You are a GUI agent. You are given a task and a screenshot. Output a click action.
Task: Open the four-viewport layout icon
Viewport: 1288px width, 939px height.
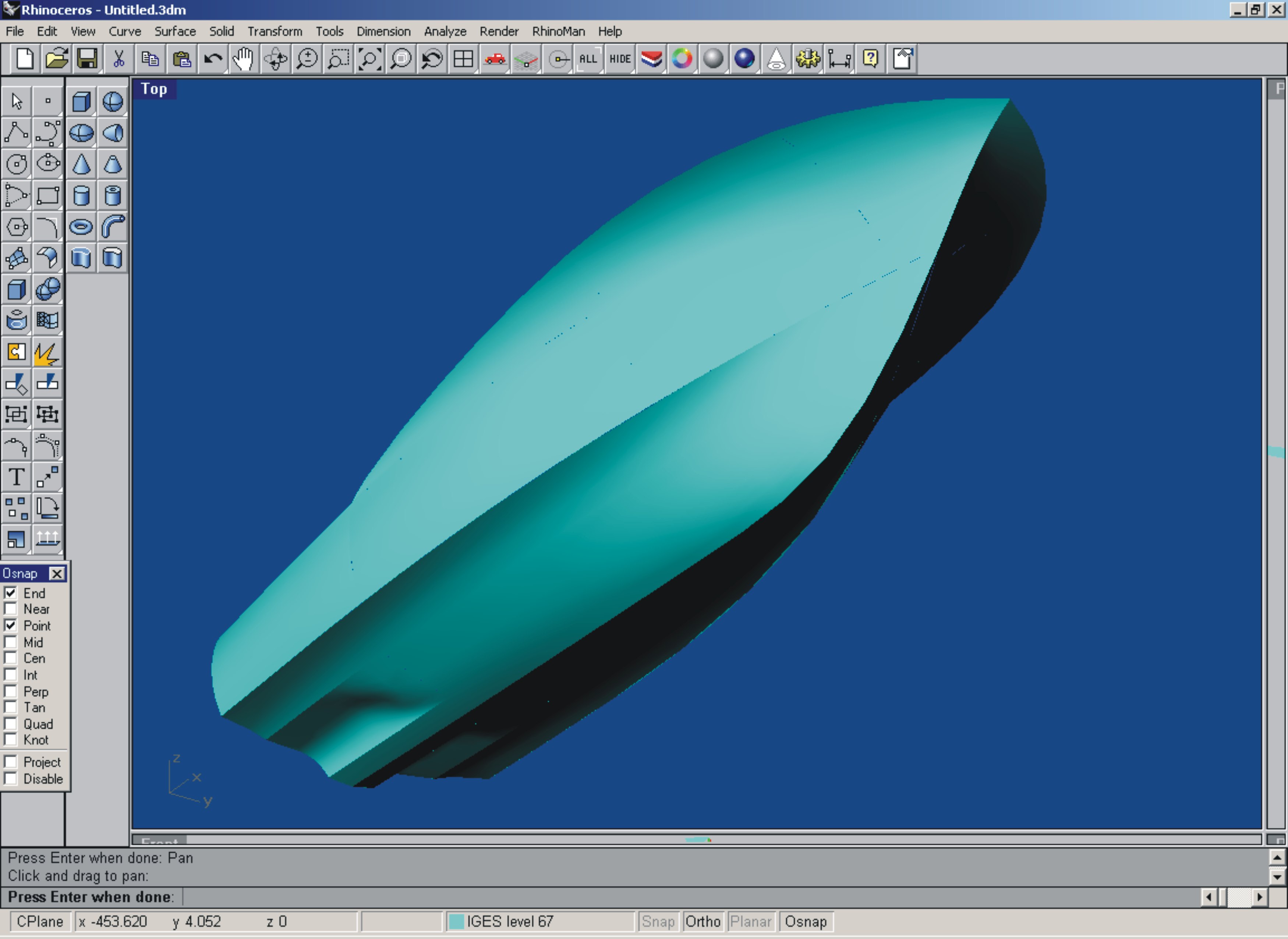tap(463, 59)
